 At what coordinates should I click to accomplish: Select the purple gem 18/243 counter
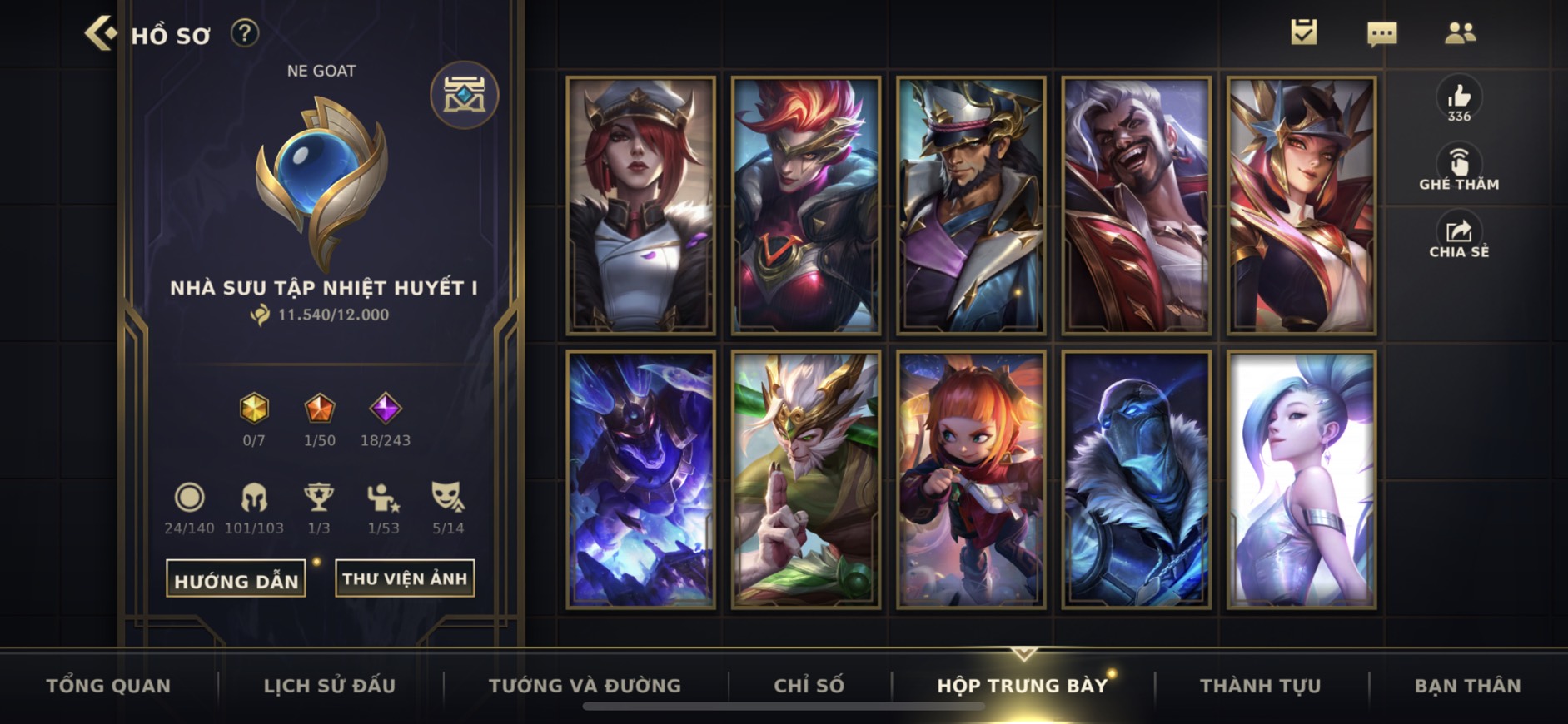pyautogui.click(x=385, y=420)
